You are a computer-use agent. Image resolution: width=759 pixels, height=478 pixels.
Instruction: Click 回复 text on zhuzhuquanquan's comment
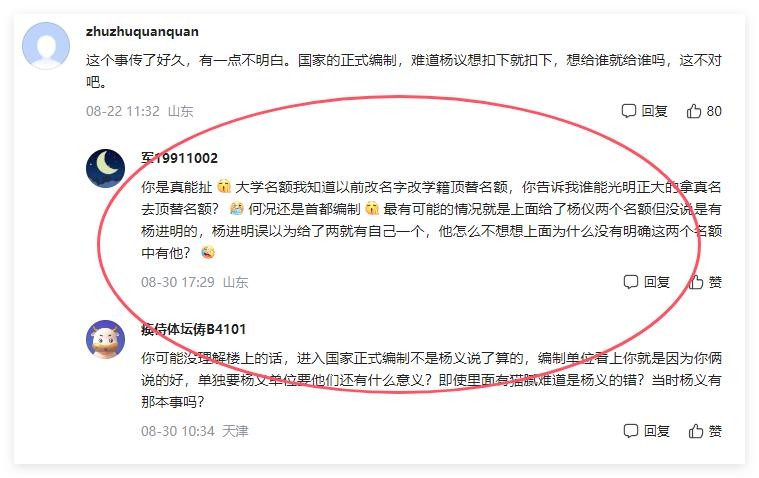point(654,111)
